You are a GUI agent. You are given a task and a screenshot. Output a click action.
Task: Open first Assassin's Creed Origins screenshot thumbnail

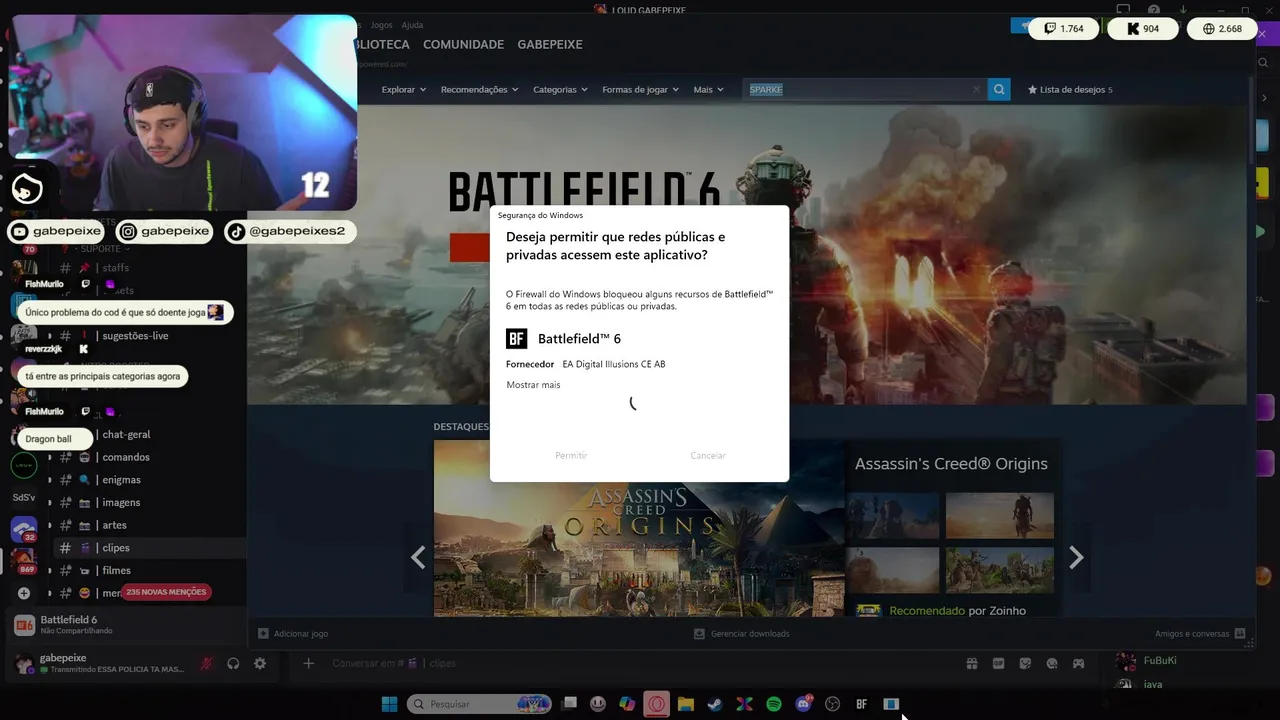tap(893, 516)
